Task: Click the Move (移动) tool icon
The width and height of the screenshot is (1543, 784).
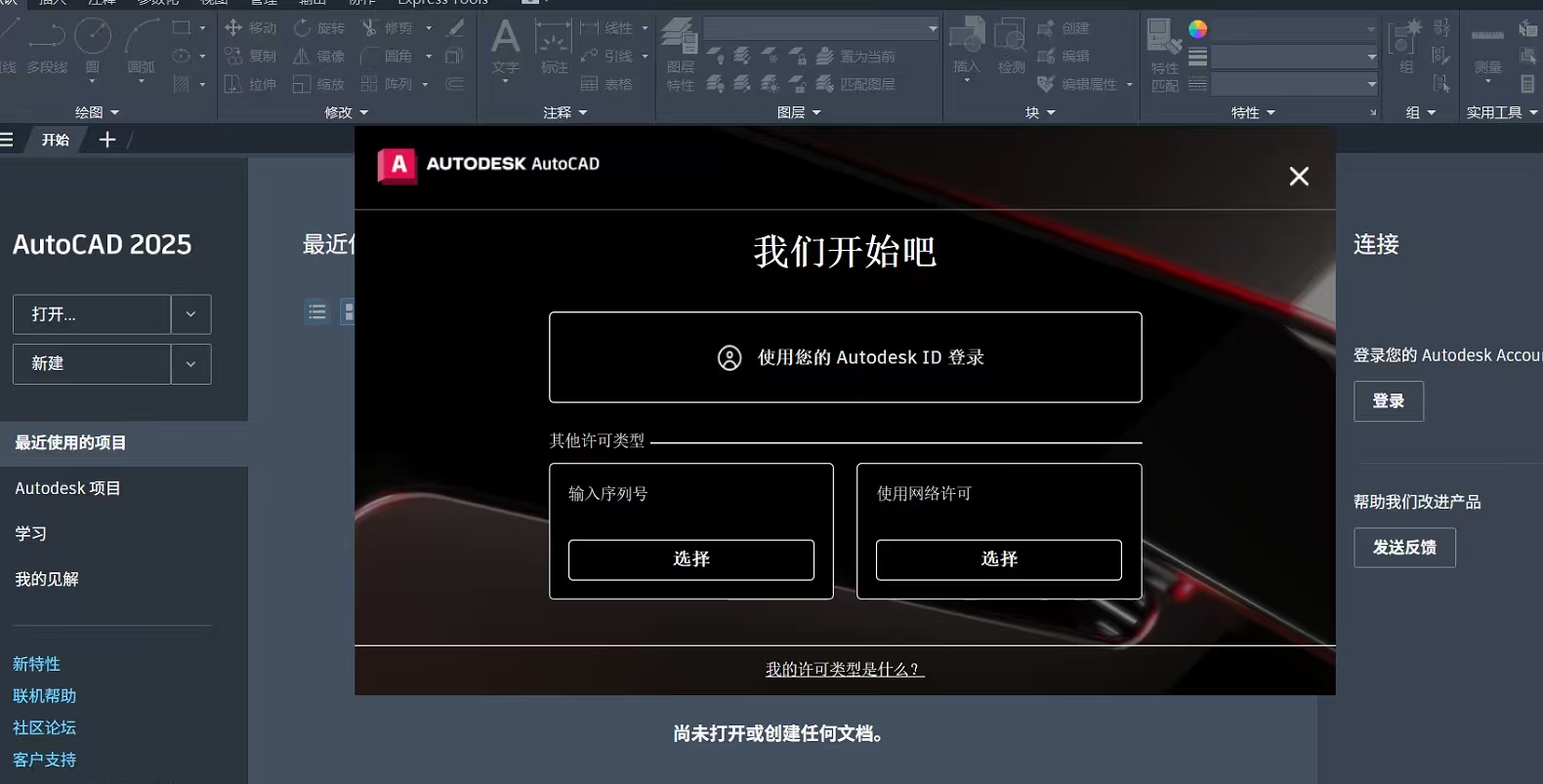Action: point(233,28)
